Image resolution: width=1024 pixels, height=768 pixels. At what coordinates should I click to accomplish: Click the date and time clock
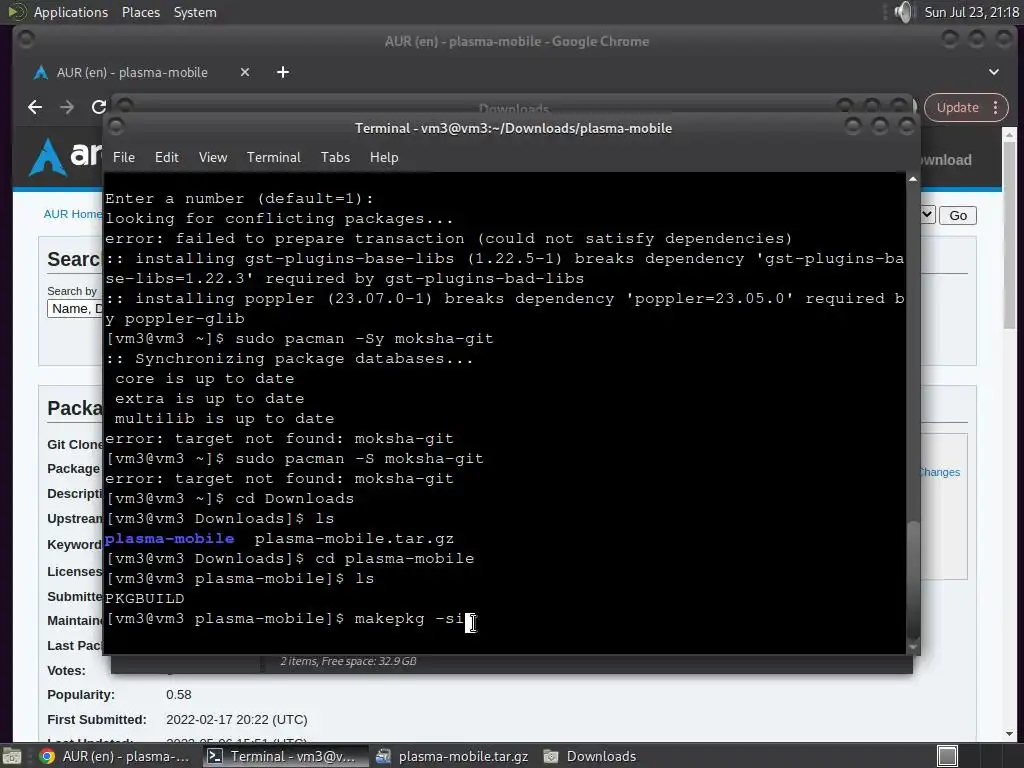click(971, 12)
